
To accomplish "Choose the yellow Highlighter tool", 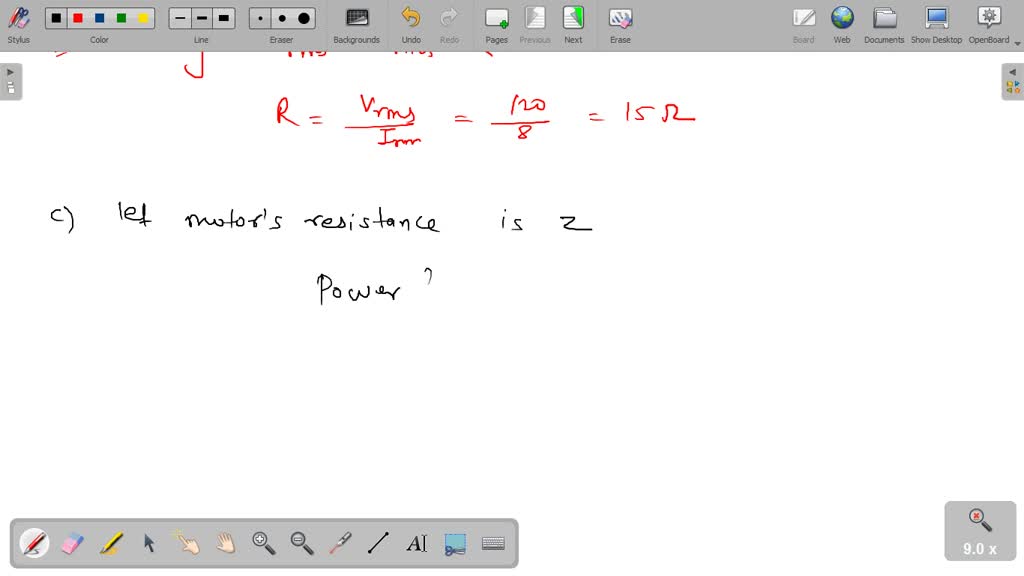I will pos(110,543).
